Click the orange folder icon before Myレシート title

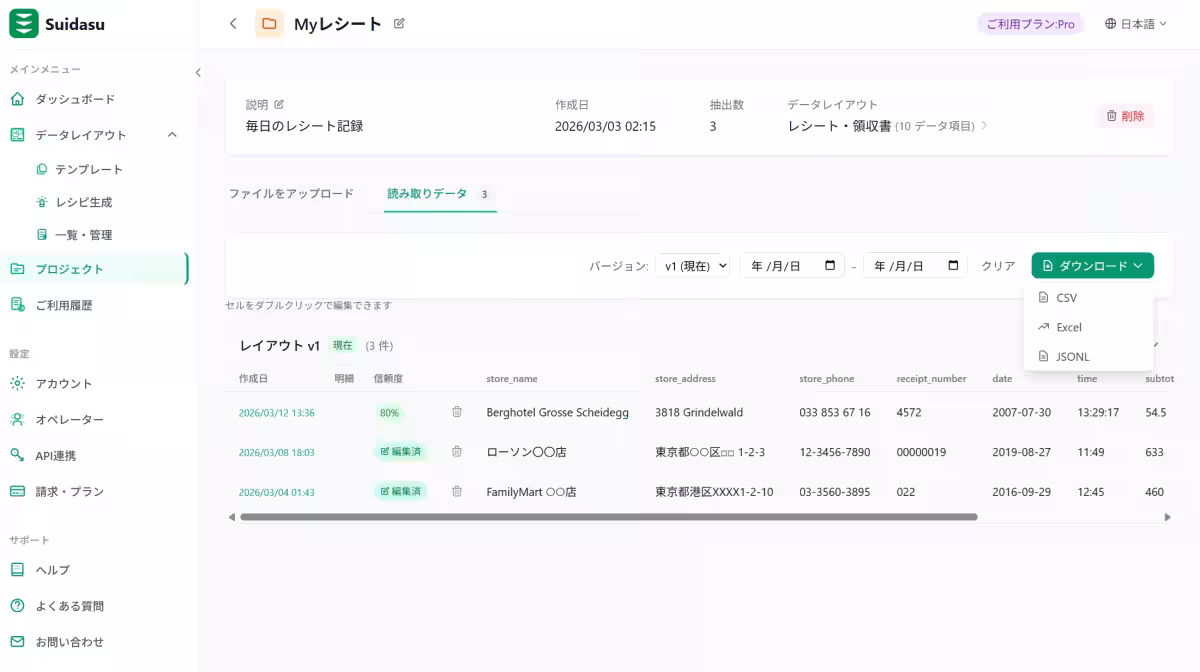click(x=268, y=22)
